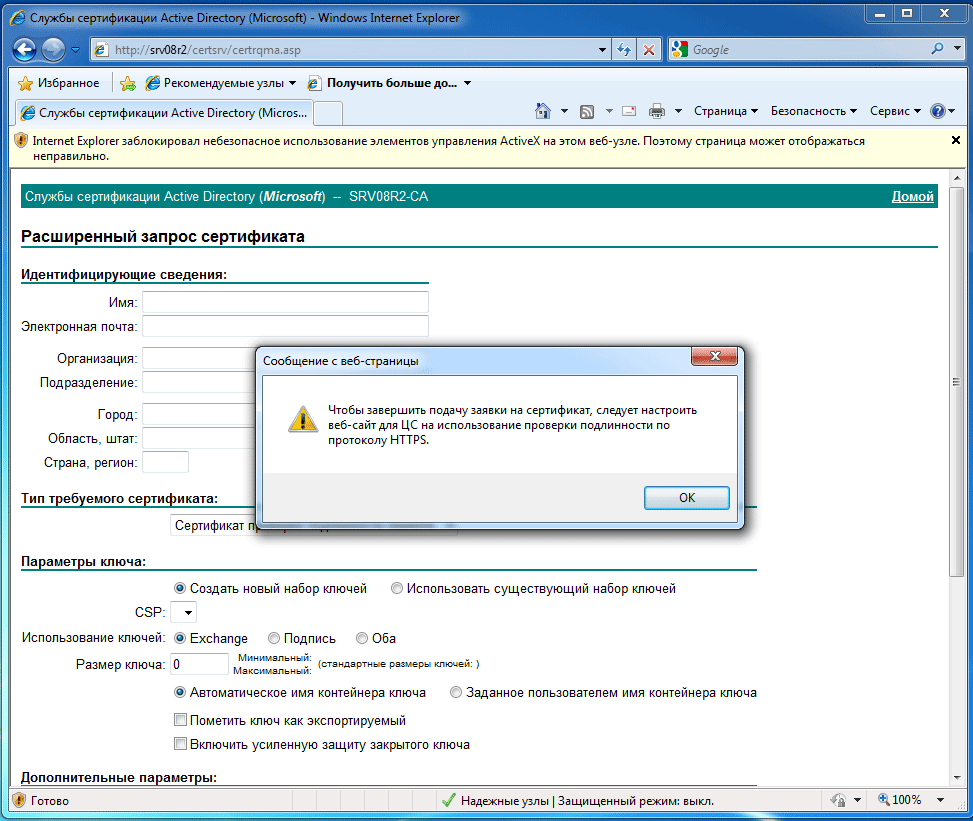The width and height of the screenshot is (973, 821).
Task: Click the page icon in address bar
Action: [x=101, y=50]
